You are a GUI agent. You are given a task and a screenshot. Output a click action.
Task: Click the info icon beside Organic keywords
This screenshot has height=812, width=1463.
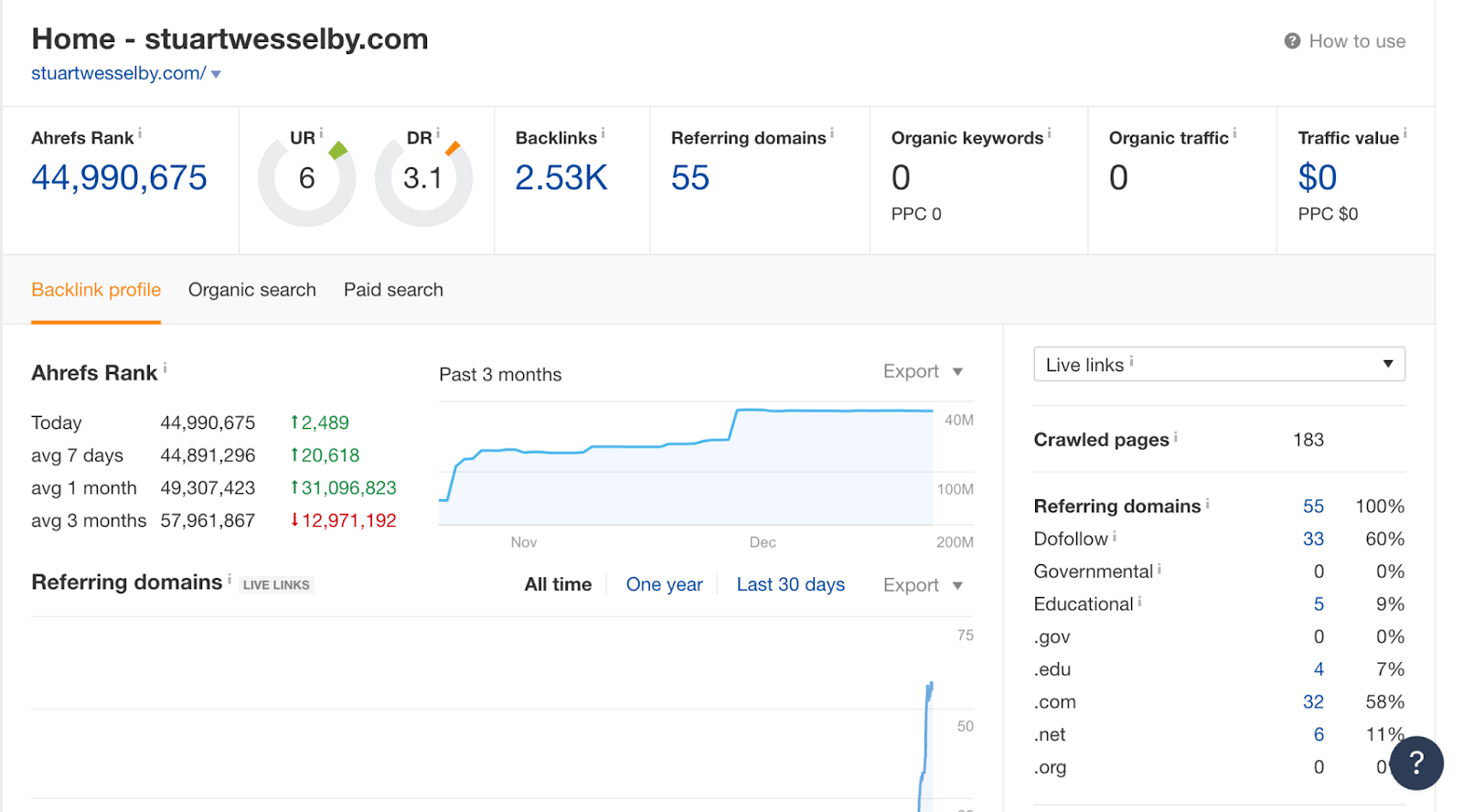pos(1049,134)
